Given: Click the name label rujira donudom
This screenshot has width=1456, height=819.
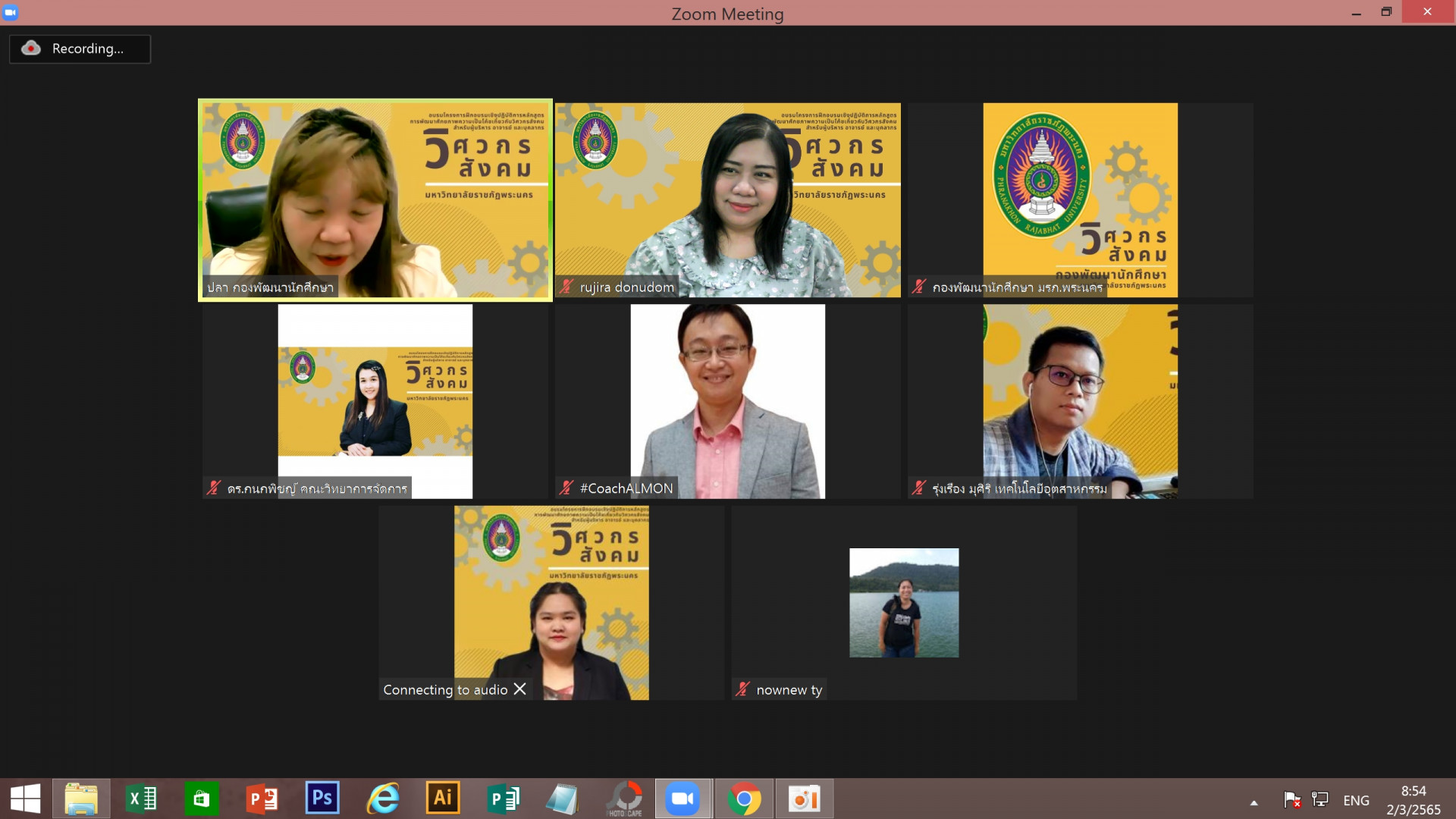Looking at the screenshot, I should pos(627,287).
